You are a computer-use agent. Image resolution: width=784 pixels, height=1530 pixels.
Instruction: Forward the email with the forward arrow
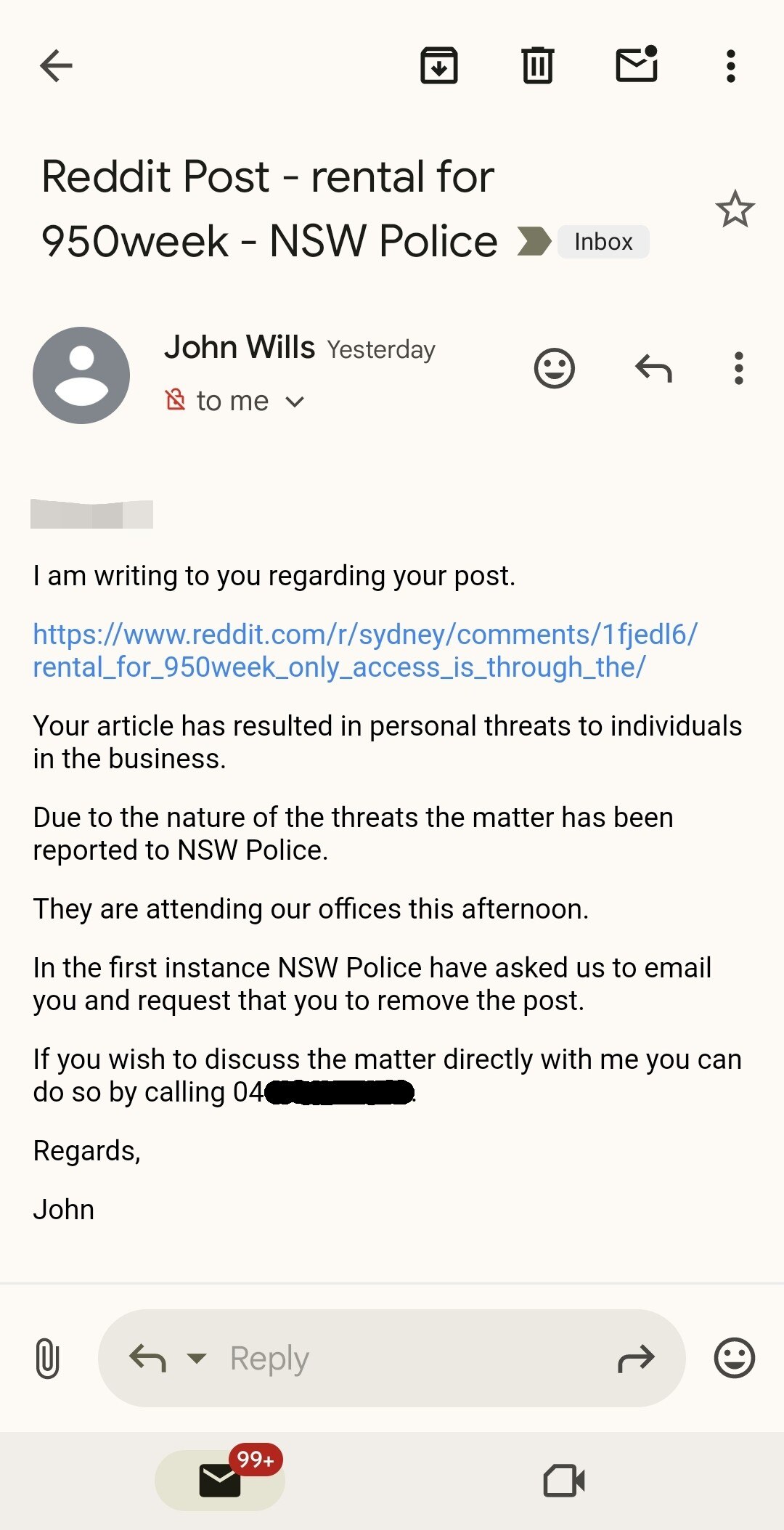click(636, 1356)
